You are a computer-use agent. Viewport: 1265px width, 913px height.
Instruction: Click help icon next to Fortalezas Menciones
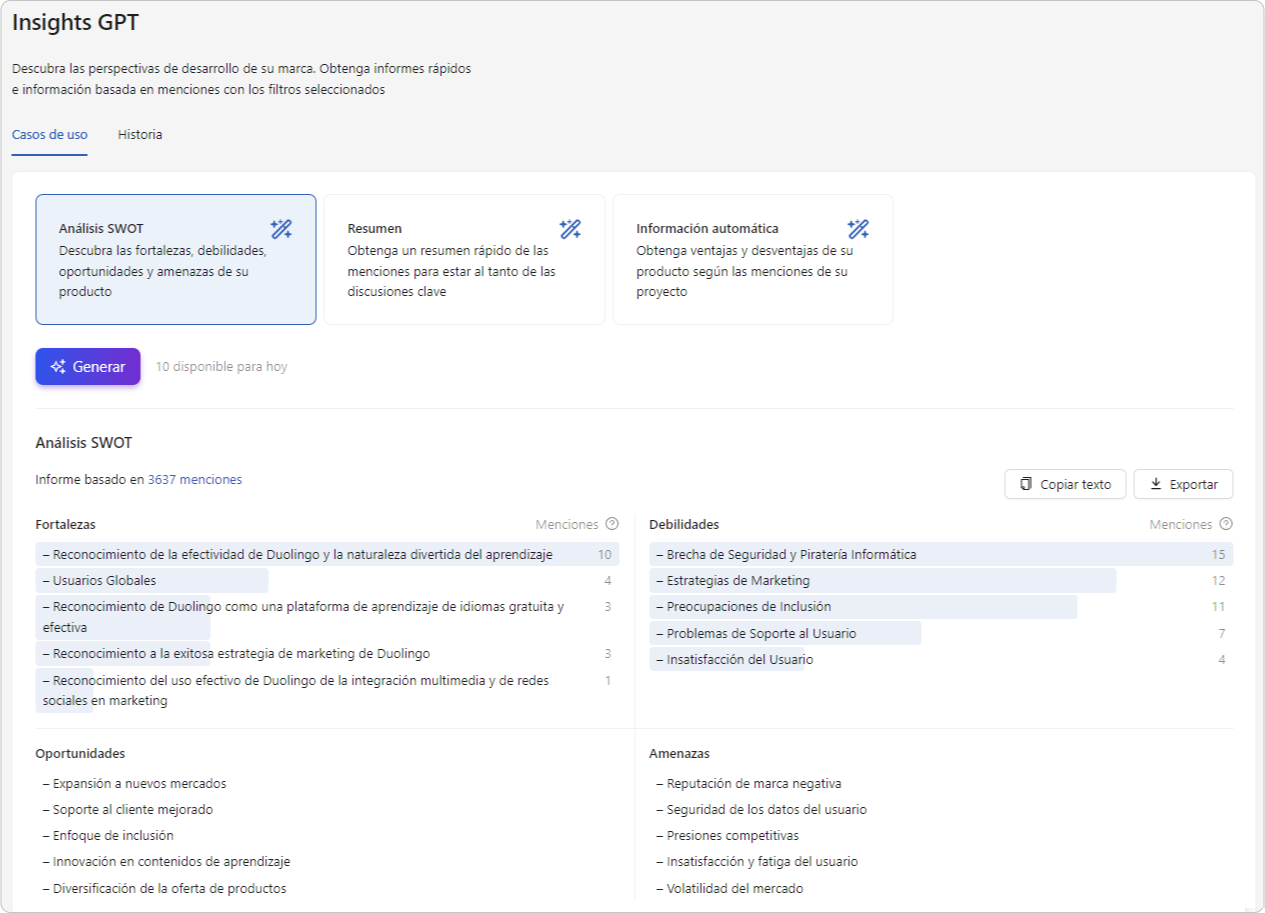click(x=612, y=524)
